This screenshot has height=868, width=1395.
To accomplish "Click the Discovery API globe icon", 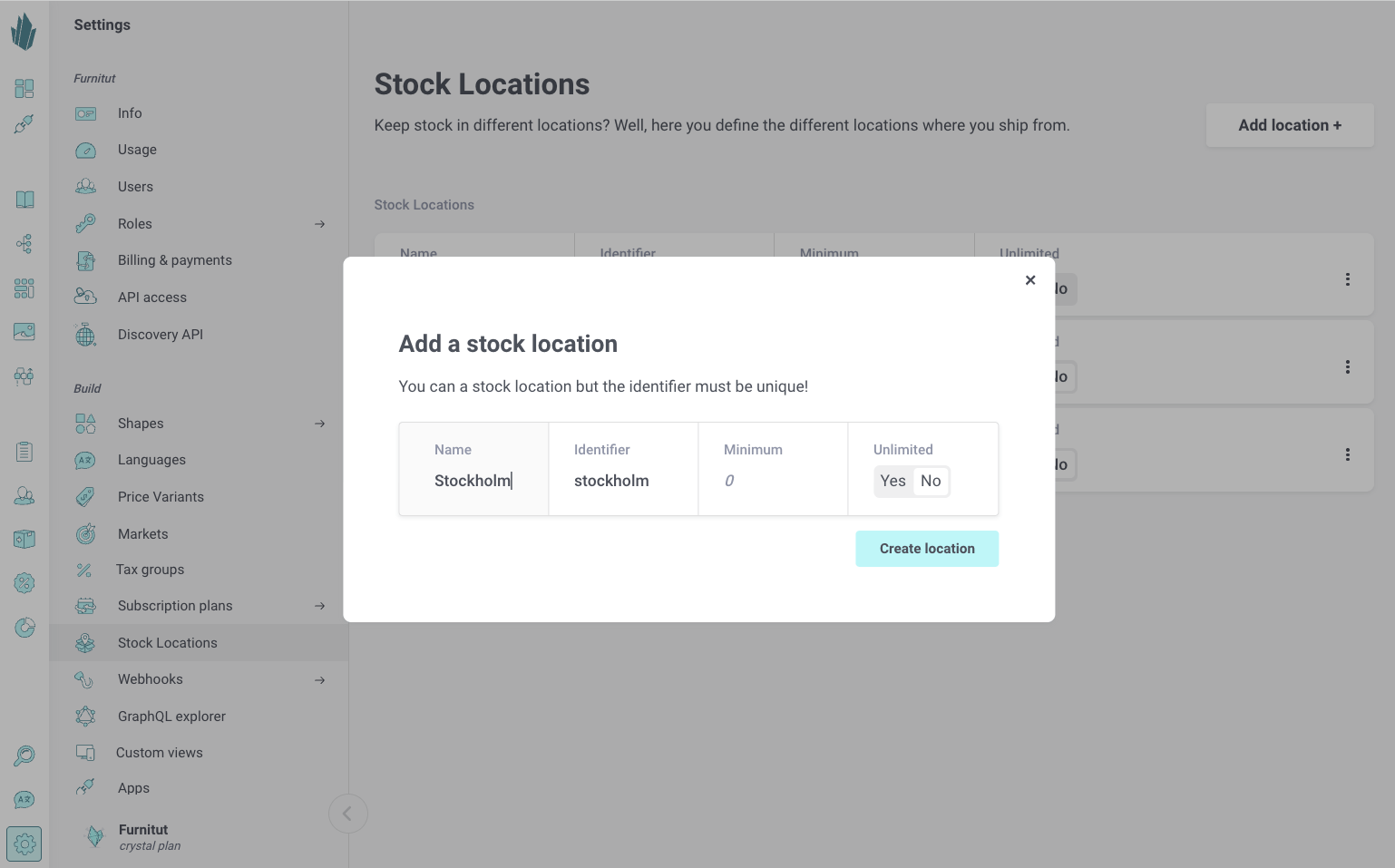I will click(x=85, y=335).
